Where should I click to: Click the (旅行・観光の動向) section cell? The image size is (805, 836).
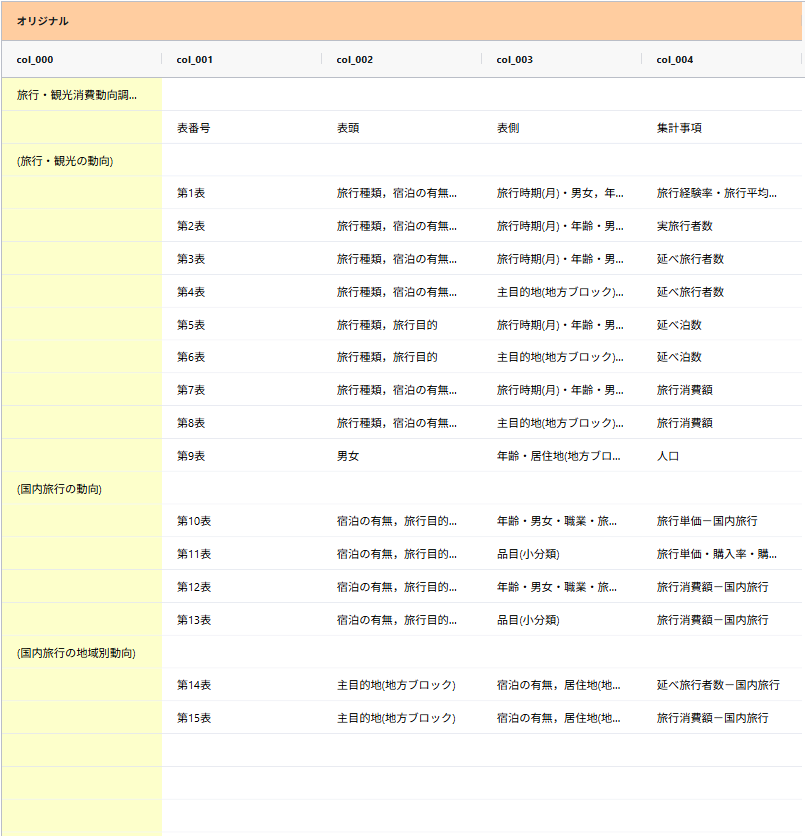[x=65, y=161]
